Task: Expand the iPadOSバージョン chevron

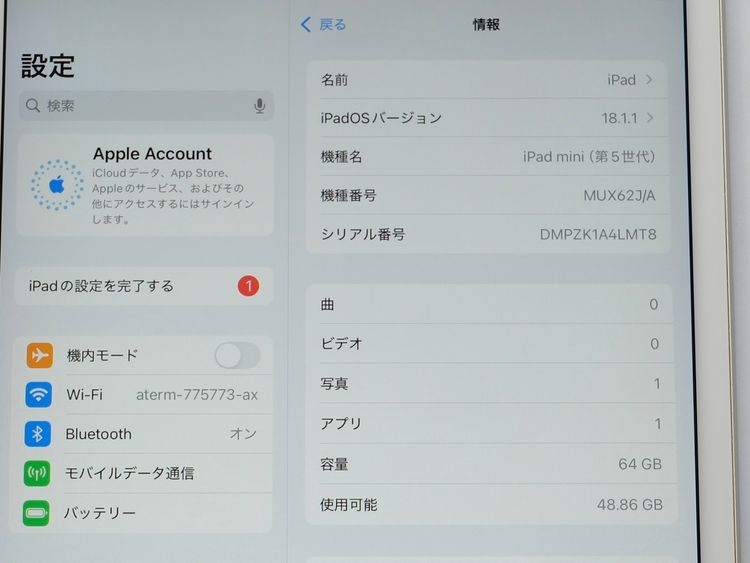Action: (x=650, y=118)
